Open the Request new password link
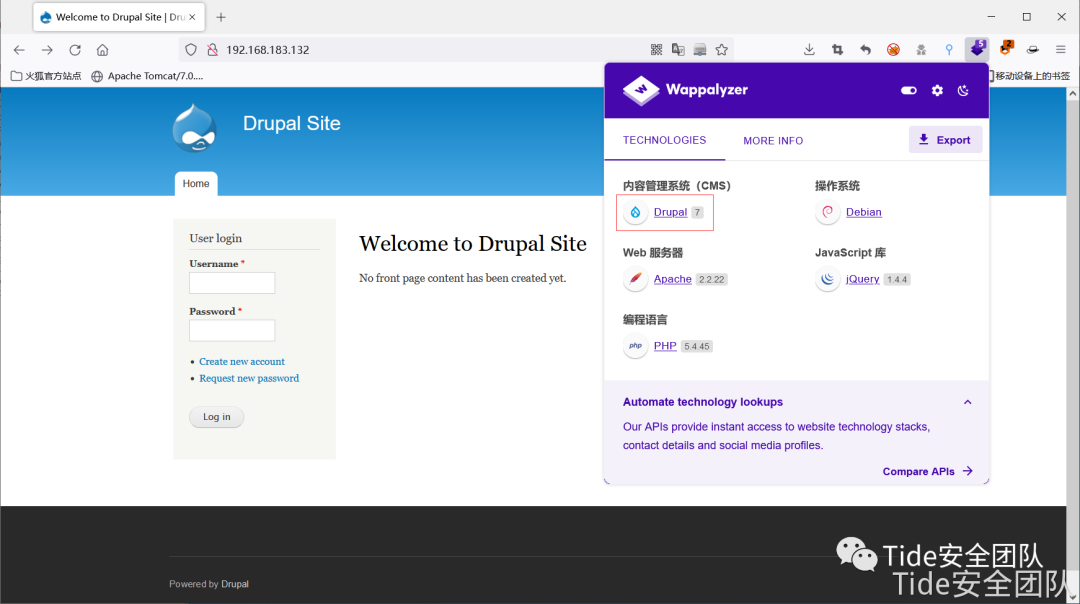 click(x=249, y=378)
